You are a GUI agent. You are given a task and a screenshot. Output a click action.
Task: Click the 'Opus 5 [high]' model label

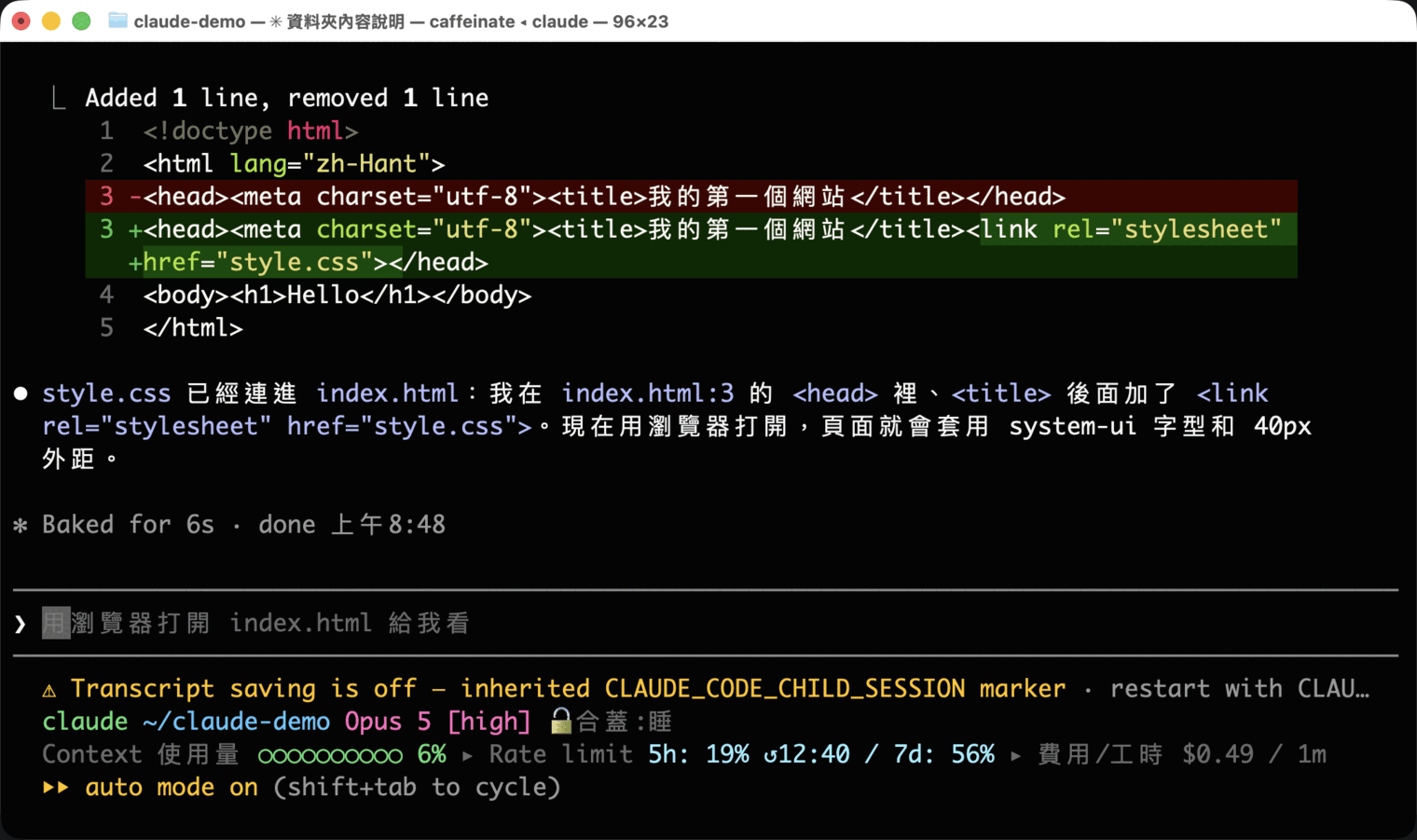[437, 721]
